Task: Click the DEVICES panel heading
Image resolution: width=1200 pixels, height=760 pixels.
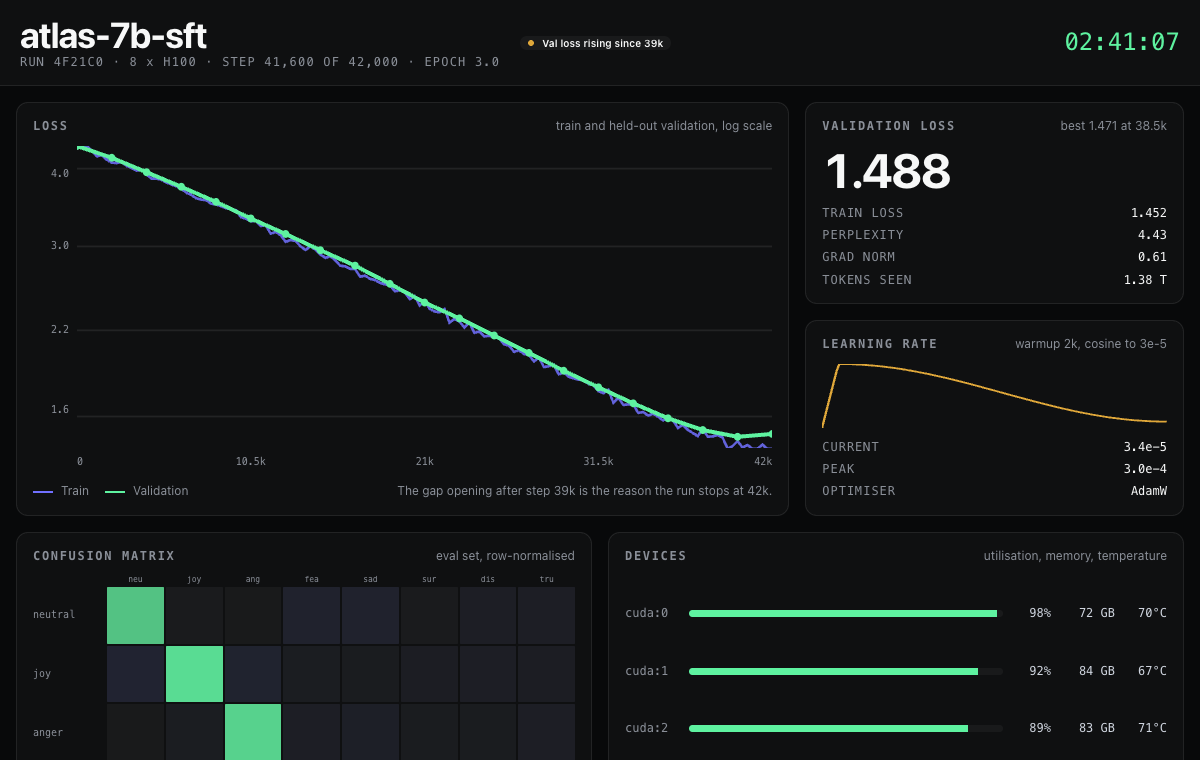Action: click(x=656, y=556)
